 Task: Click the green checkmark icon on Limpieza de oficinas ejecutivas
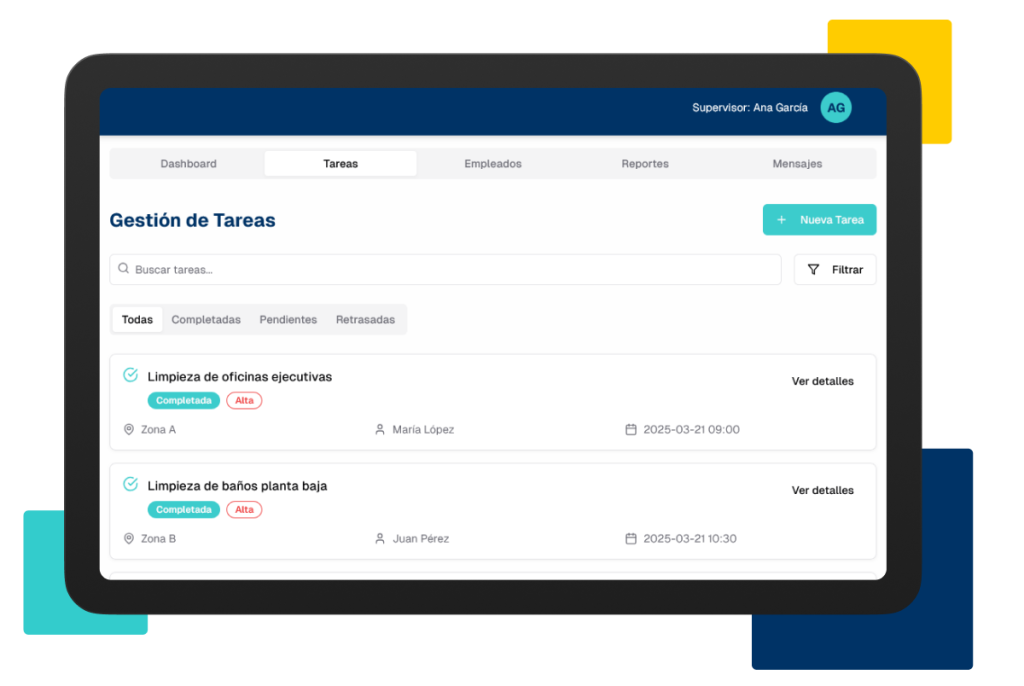(x=130, y=375)
